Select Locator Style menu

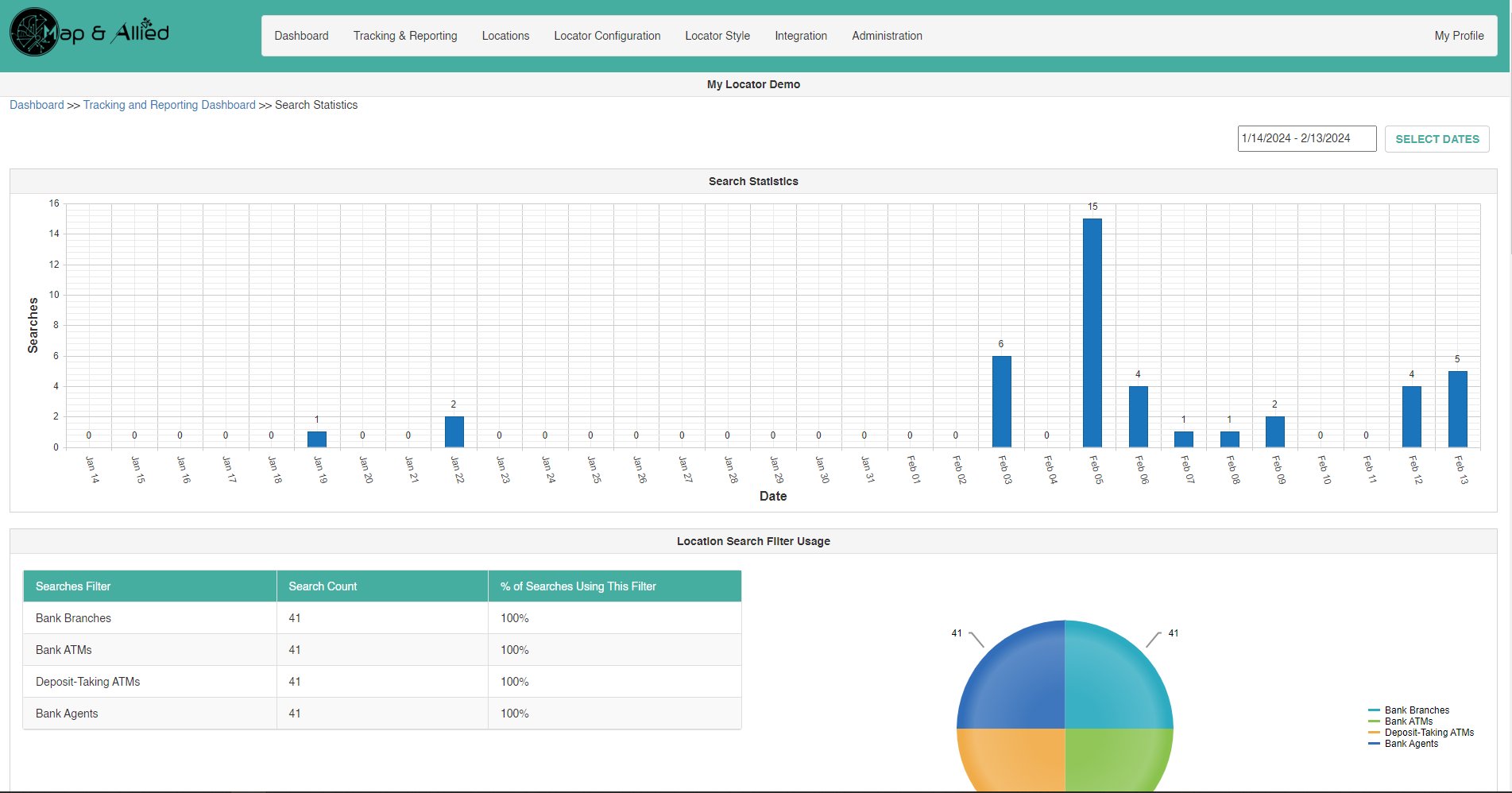point(717,36)
